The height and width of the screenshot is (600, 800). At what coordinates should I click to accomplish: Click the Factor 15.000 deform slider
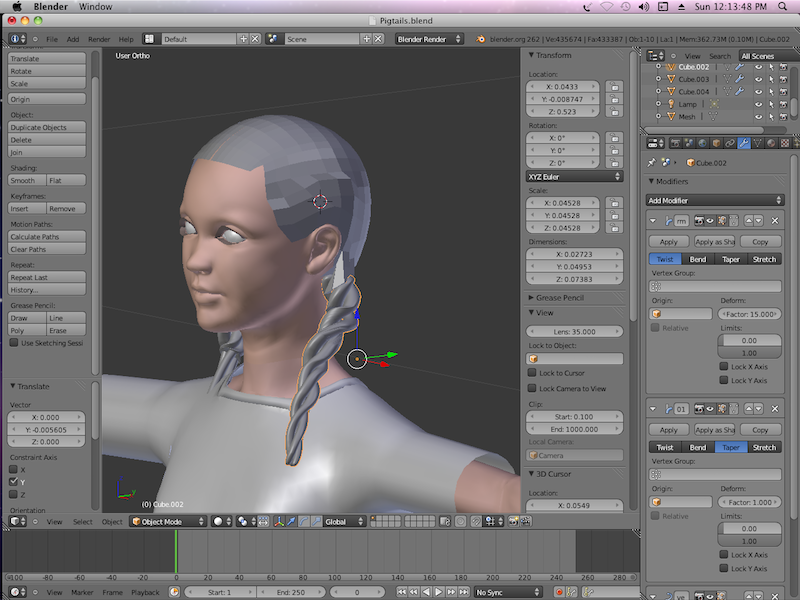tap(750, 314)
